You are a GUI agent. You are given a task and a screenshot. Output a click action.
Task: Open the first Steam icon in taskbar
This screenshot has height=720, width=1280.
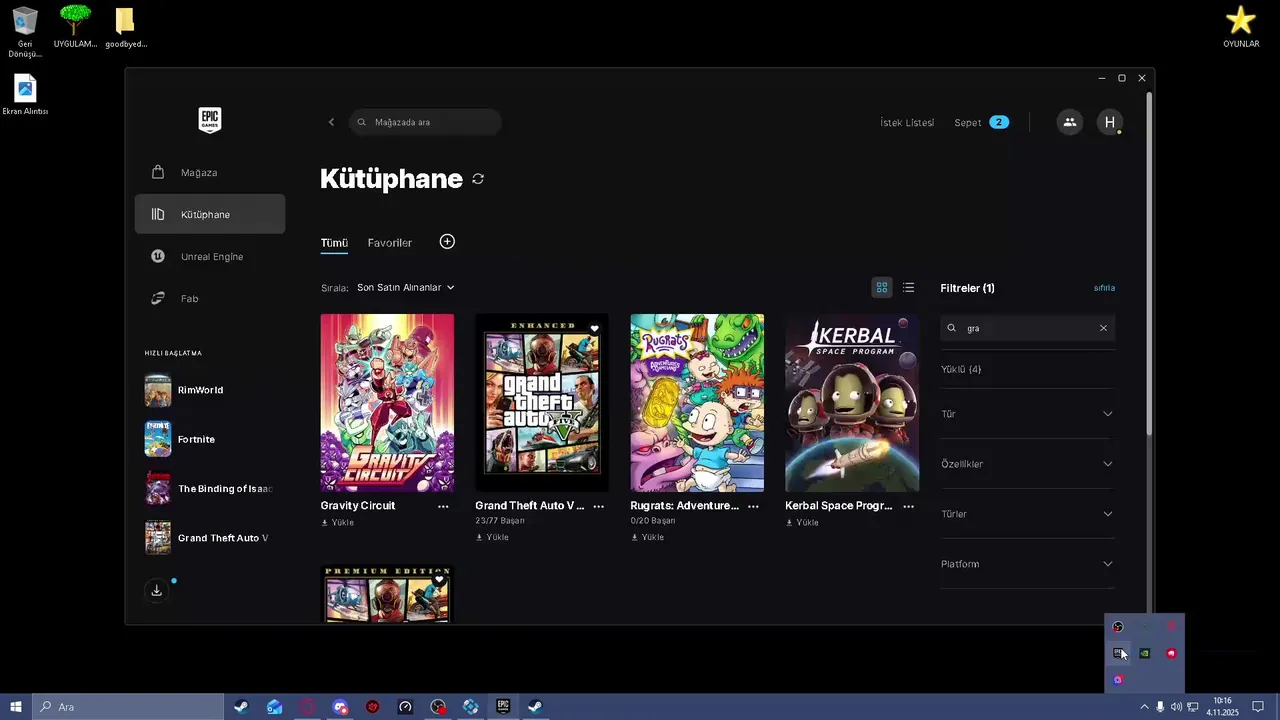(241, 707)
